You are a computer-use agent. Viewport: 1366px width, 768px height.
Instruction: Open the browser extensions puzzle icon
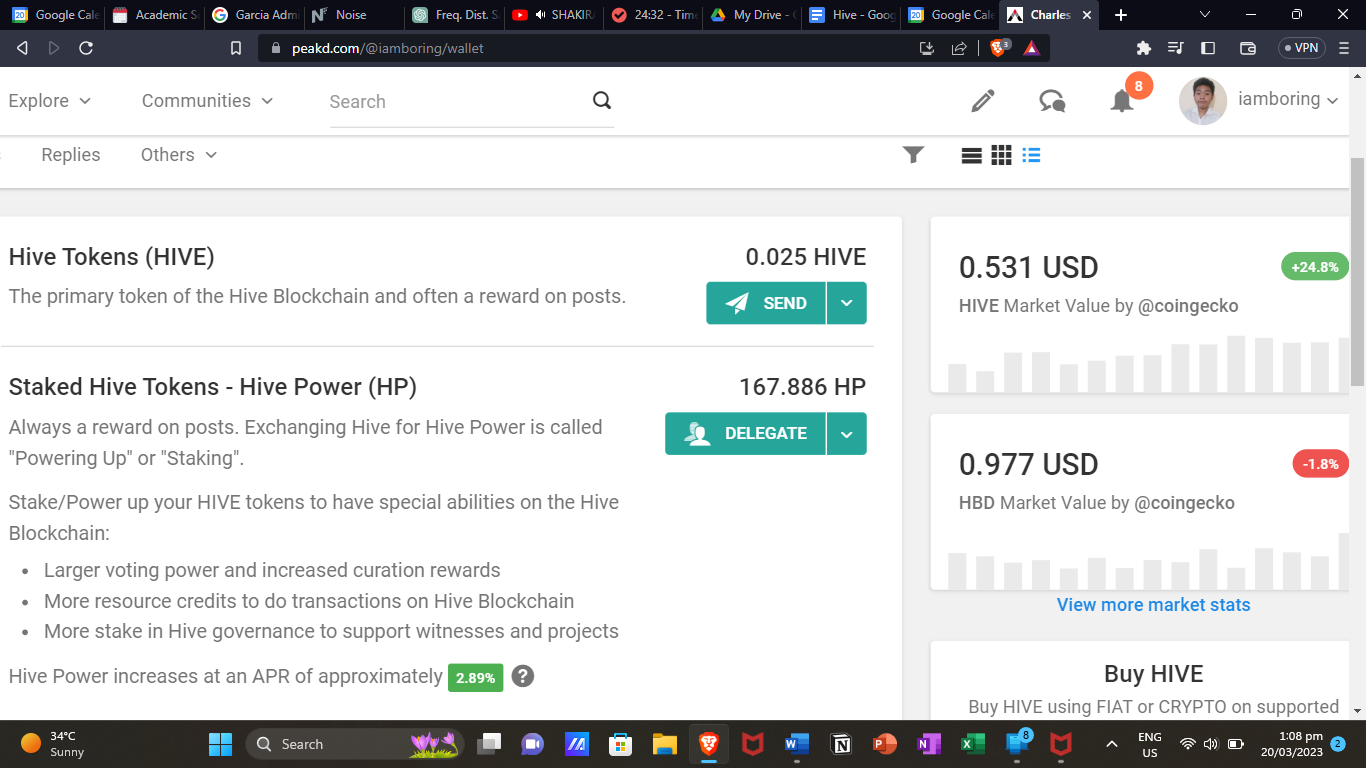pos(1144,48)
